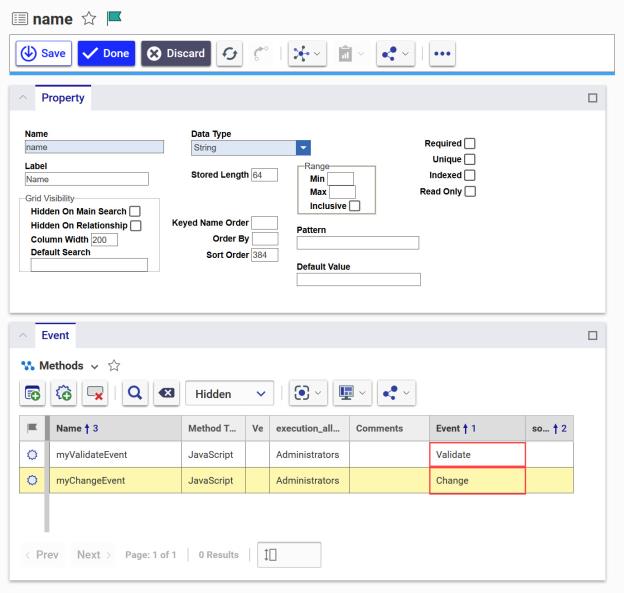Open the Hidden search mode dropdown

click(x=230, y=394)
